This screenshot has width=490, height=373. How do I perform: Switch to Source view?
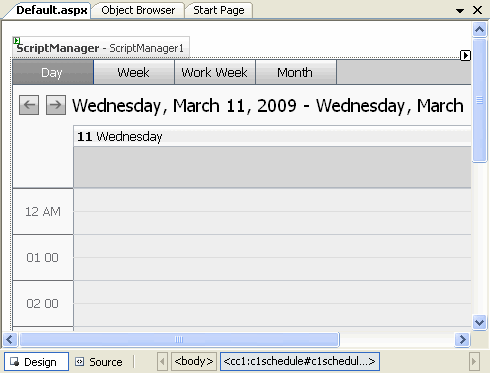pos(99,362)
